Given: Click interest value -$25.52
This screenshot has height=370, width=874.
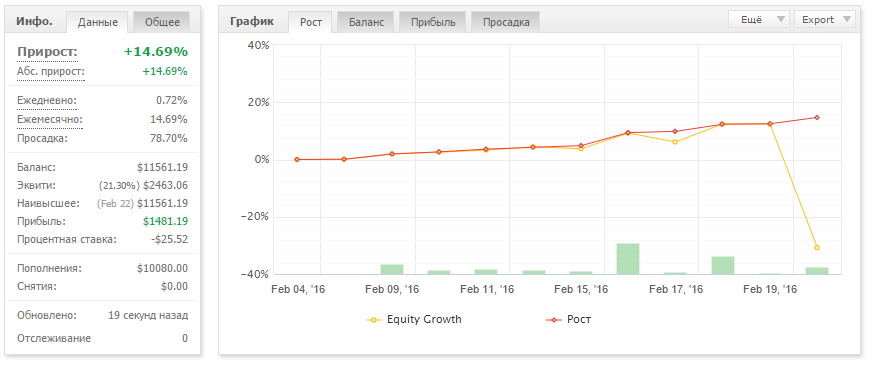Looking at the screenshot, I should [169, 239].
